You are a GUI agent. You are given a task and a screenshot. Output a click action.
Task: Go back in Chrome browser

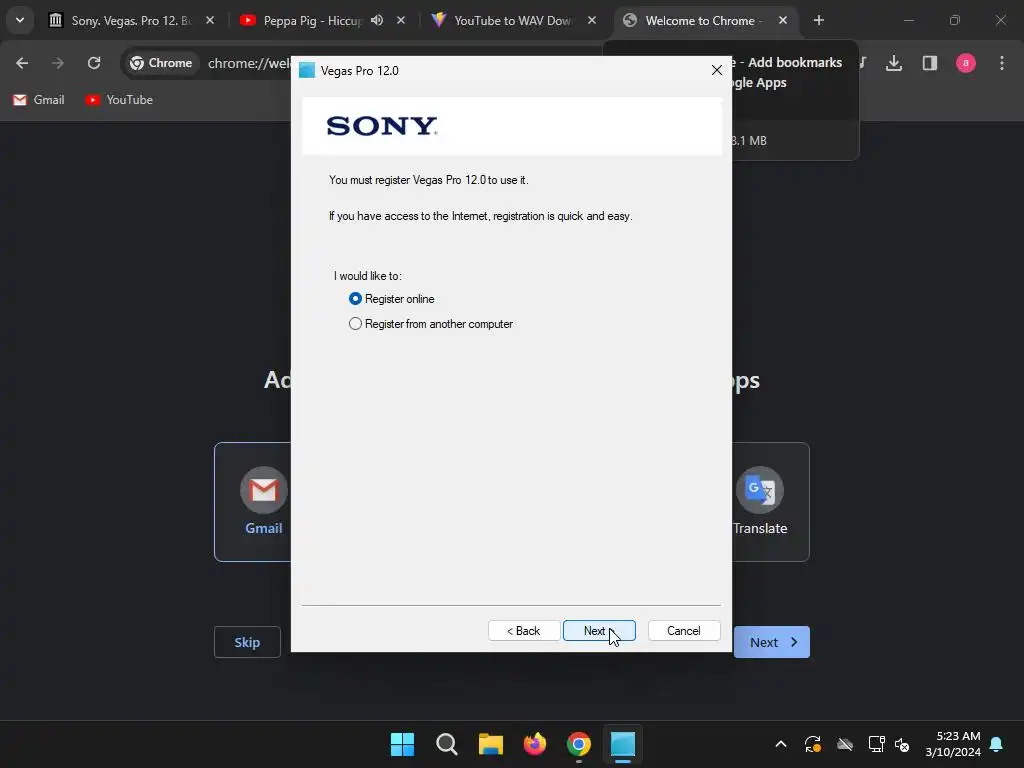[x=22, y=63]
